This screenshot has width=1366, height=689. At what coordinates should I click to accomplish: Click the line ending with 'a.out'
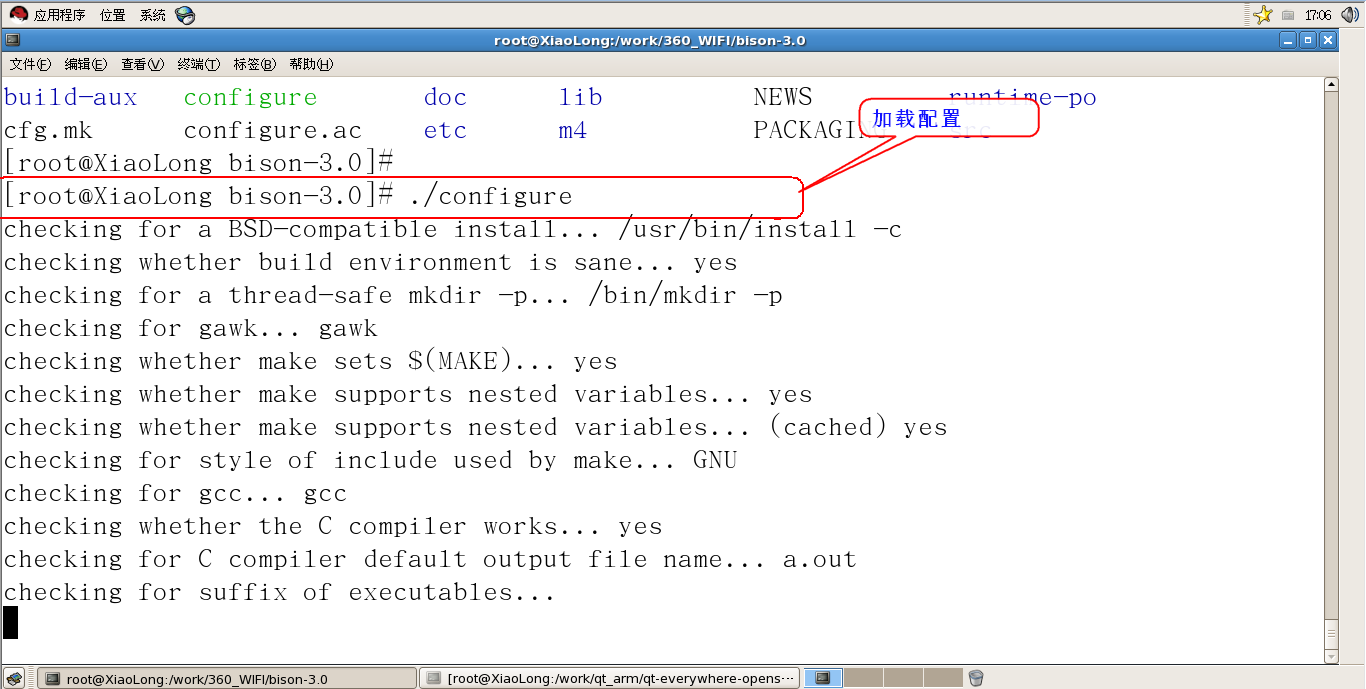coord(431,559)
